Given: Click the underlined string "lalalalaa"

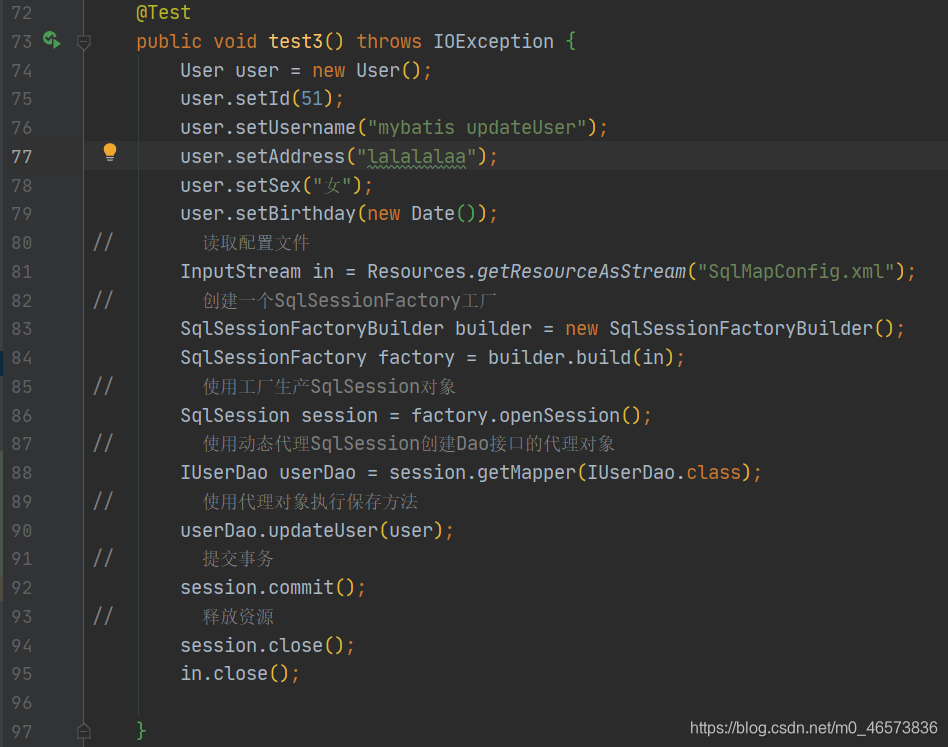Looking at the screenshot, I should [x=417, y=157].
